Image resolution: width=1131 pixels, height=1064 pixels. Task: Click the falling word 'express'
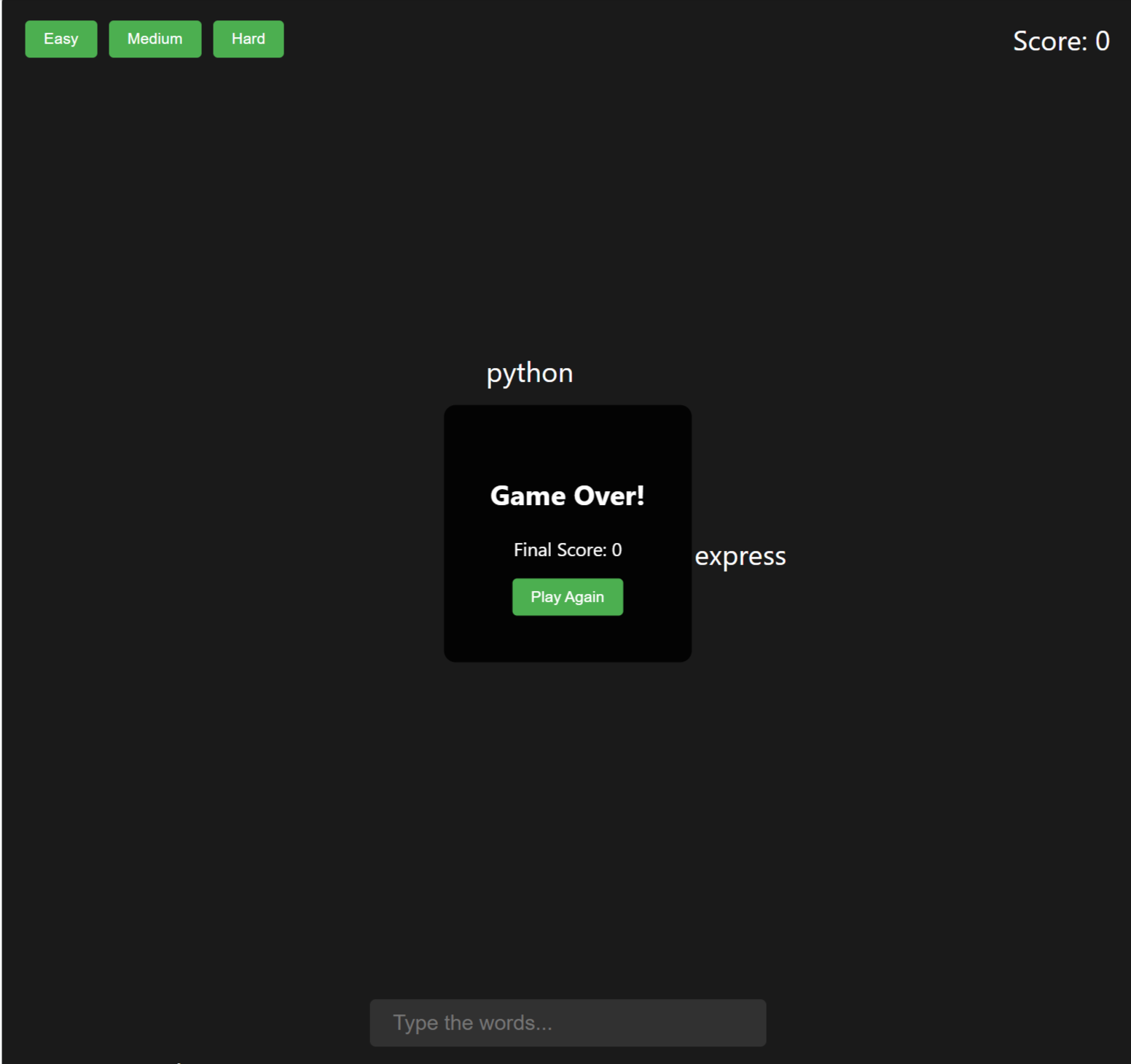[x=740, y=557]
